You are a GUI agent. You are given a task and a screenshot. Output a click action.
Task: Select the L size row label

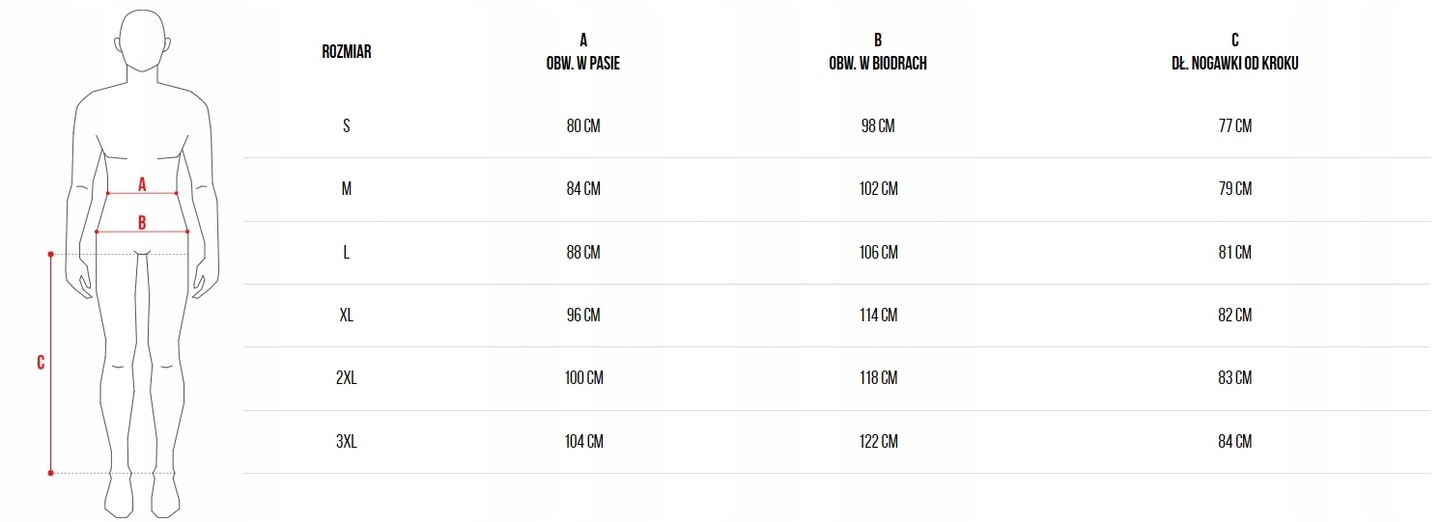coord(346,252)
